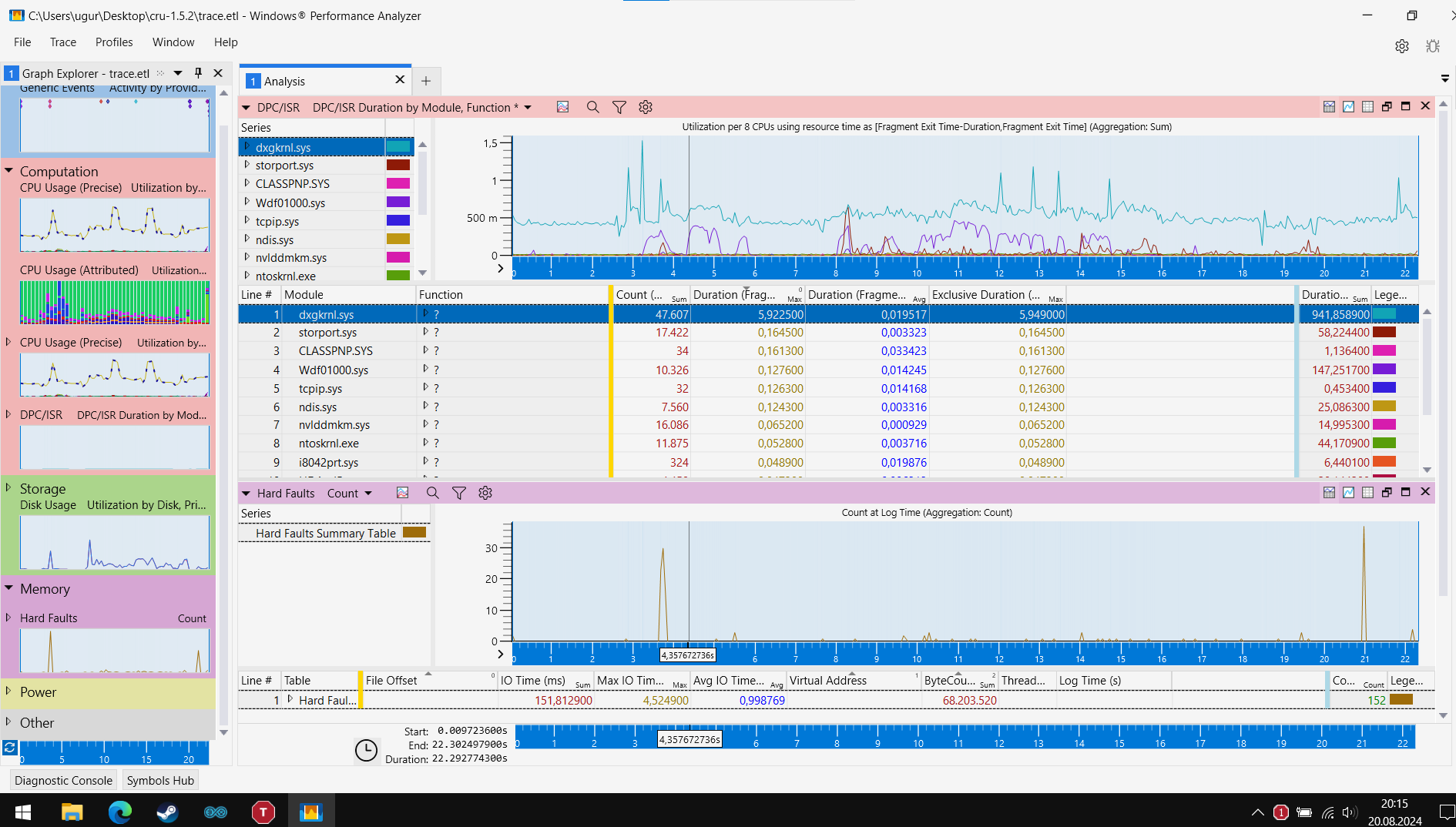
Task: Click the CLASSPNP.SYS series color swatch
Action: tap(398, 183)
